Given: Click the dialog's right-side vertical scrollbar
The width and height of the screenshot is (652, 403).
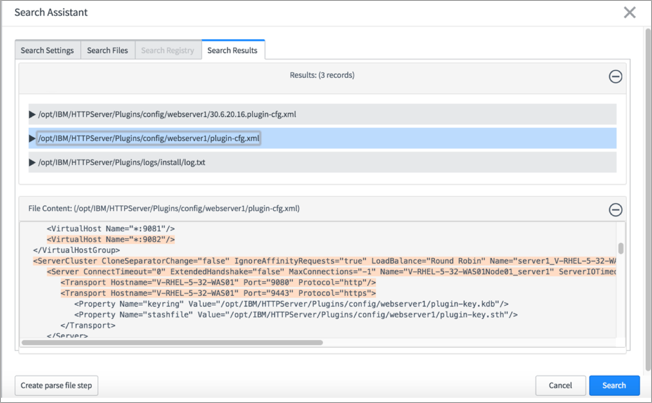Looking at the screenshot, I should 648,200.
